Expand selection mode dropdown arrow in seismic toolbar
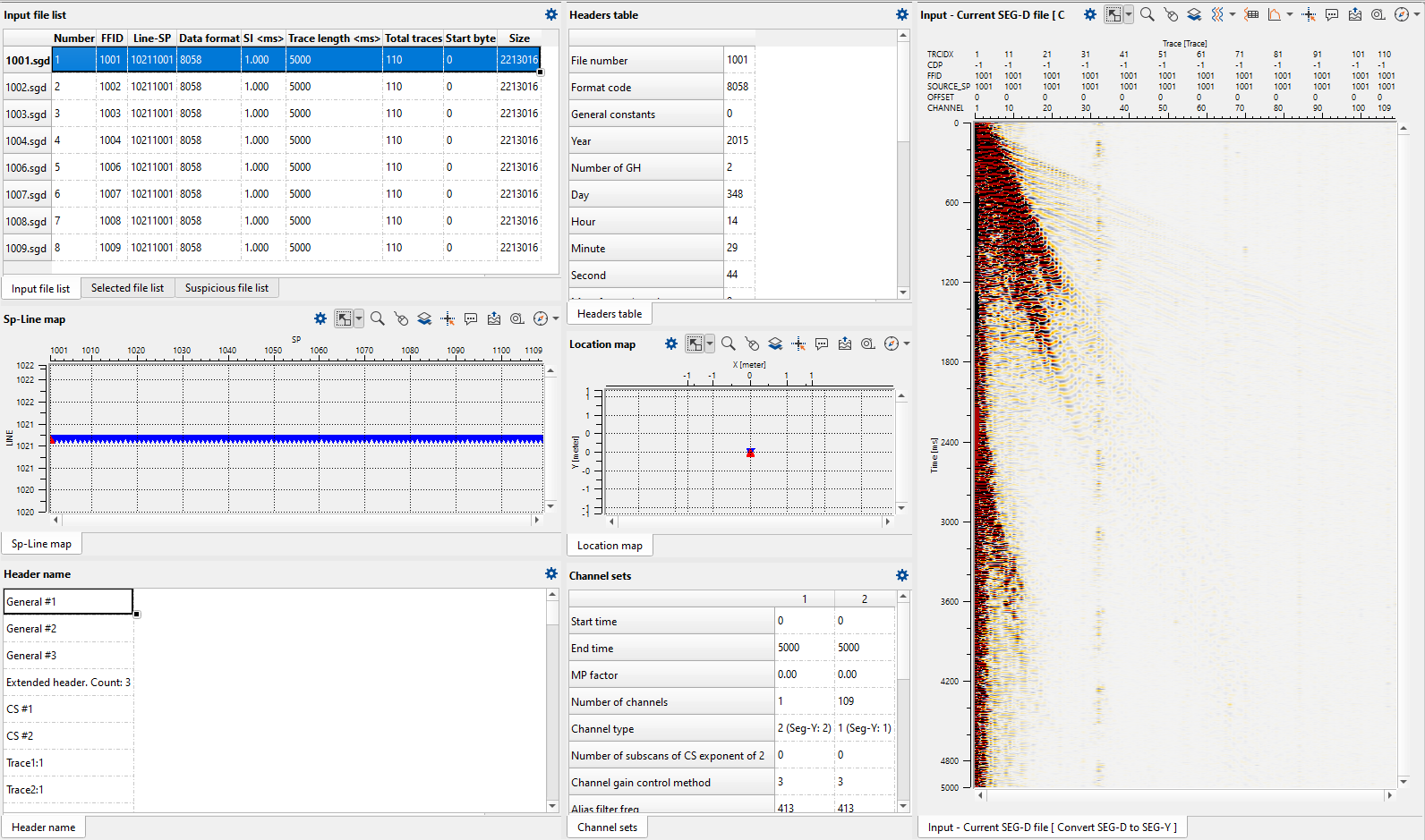This screenshot has height=840, width=1425. (x=1129, y=14)
